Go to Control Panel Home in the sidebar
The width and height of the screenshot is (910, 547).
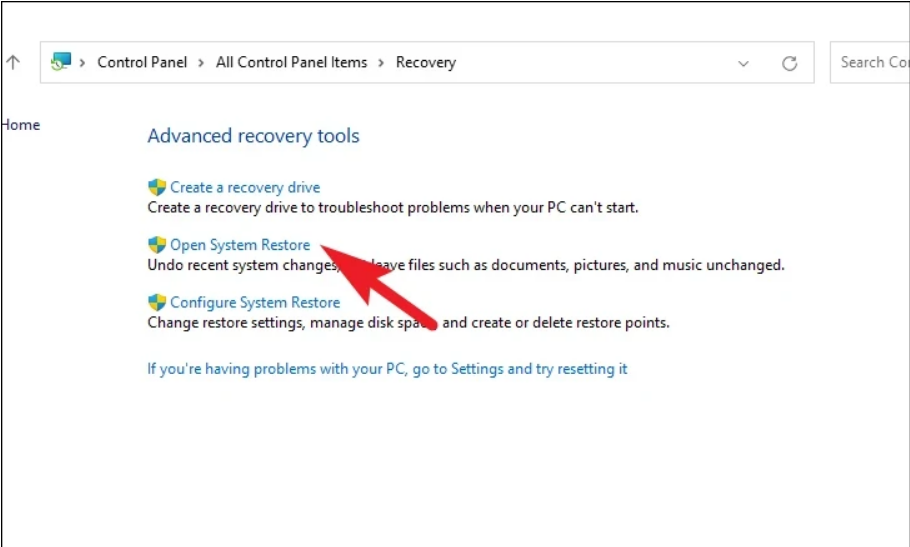click(x=20, y=125)
